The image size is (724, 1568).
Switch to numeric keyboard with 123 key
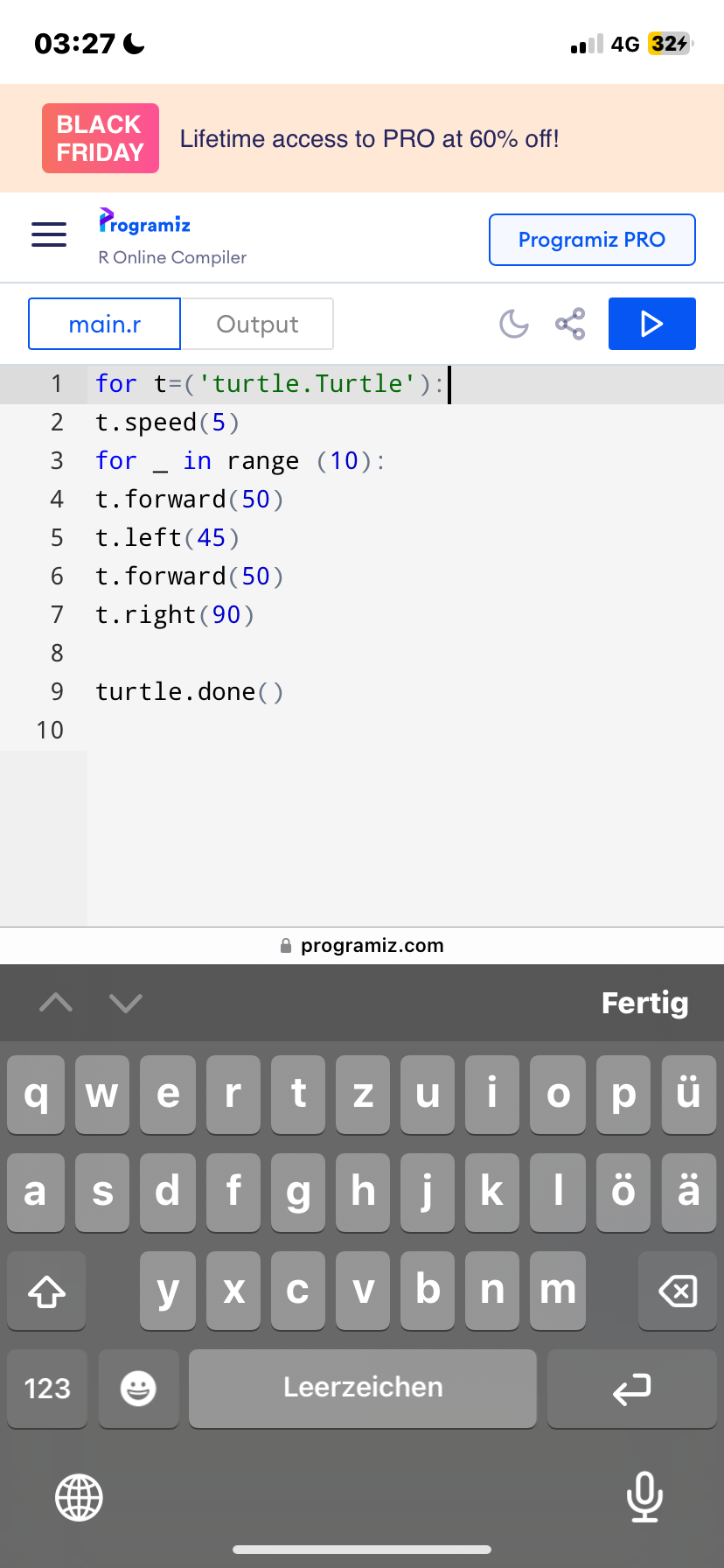(x=46, y=1389)
